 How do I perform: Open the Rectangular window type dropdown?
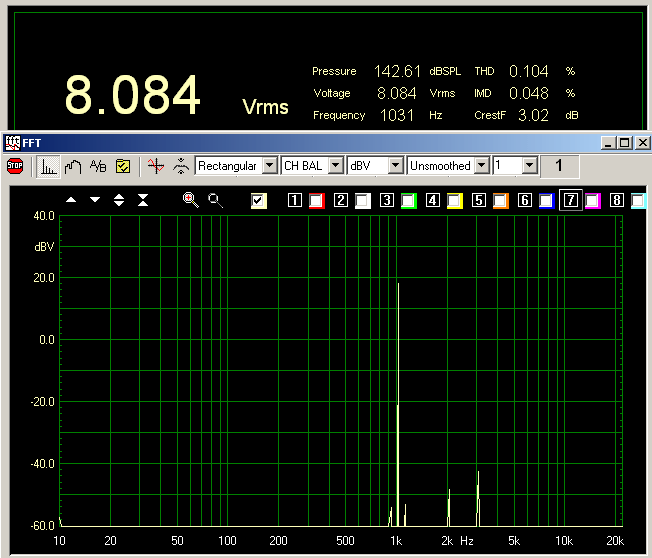click(270, 166)
